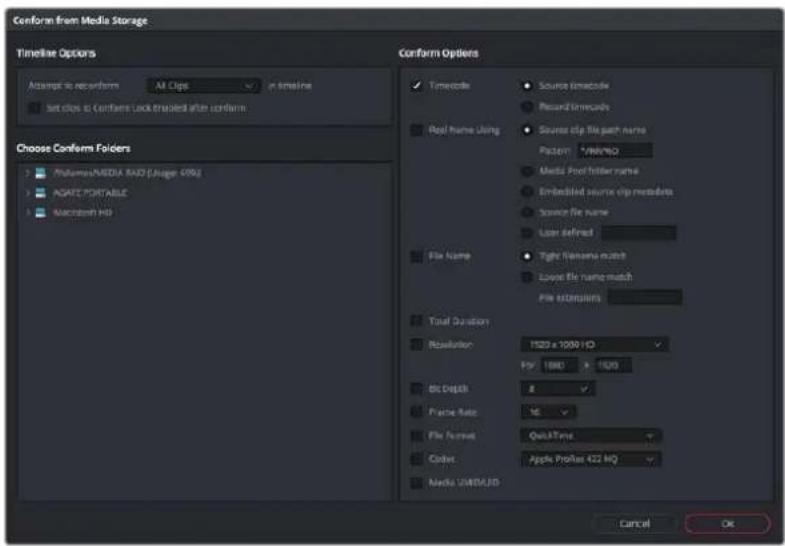Select the Source timecode radio button
785x546 pixels.
(x=527, y=86)
